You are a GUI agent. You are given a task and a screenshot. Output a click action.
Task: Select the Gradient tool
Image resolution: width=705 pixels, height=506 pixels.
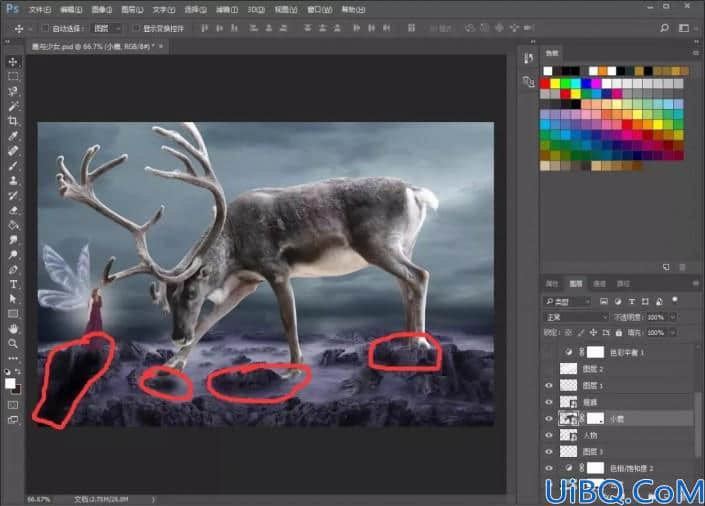coord(13,225)
